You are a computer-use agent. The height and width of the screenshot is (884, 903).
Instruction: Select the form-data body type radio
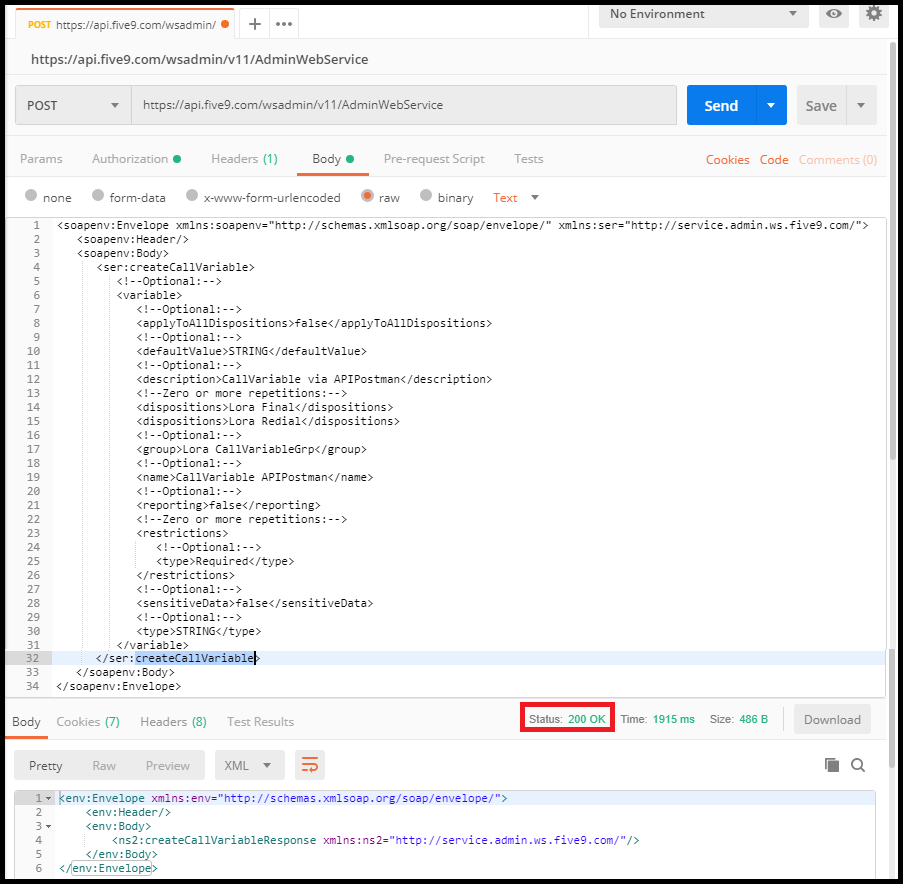pyautogui.click(x=98, y=196)
